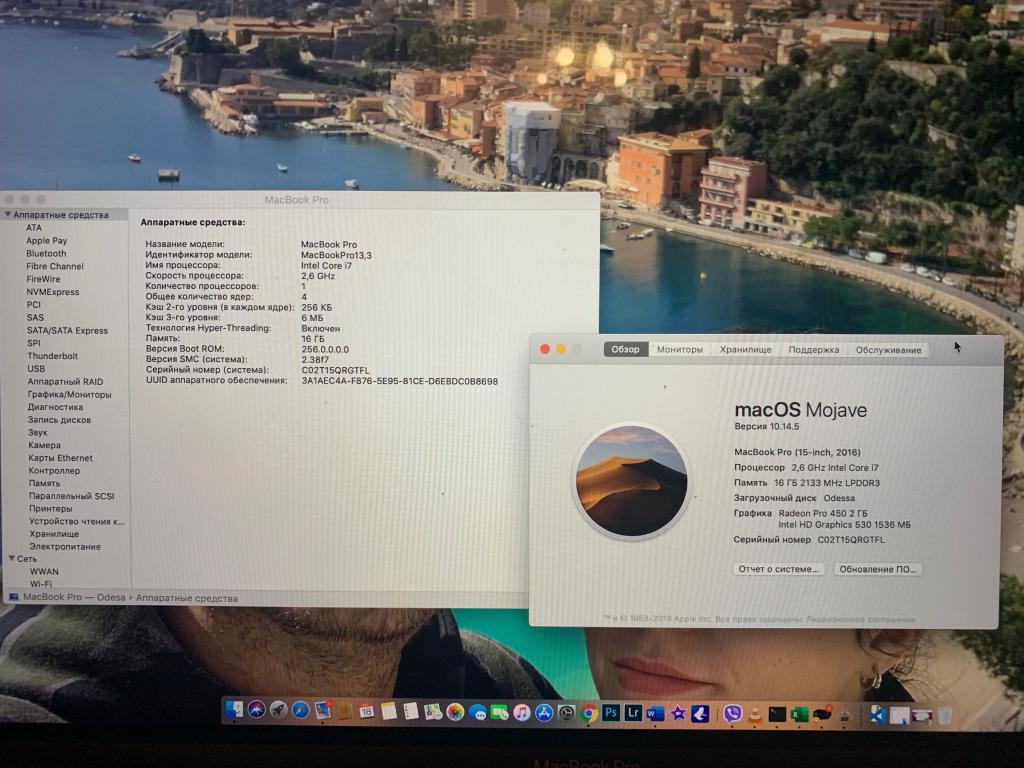1024x768 pixels.
Task: Open iTunes from the Dock
Action: click(x=522, y=712)
